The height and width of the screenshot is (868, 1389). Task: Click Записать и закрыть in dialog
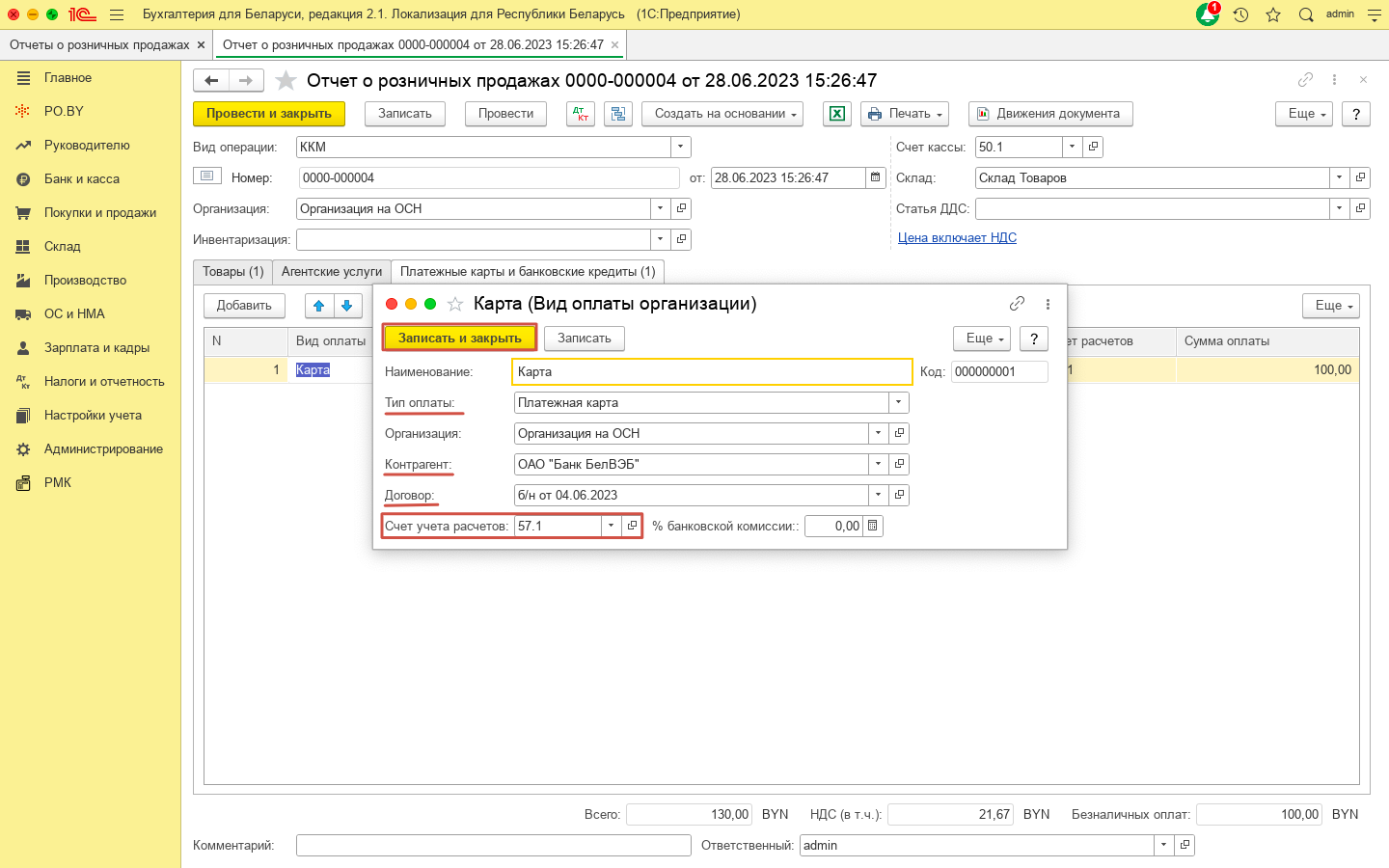[x=459, y=338]
